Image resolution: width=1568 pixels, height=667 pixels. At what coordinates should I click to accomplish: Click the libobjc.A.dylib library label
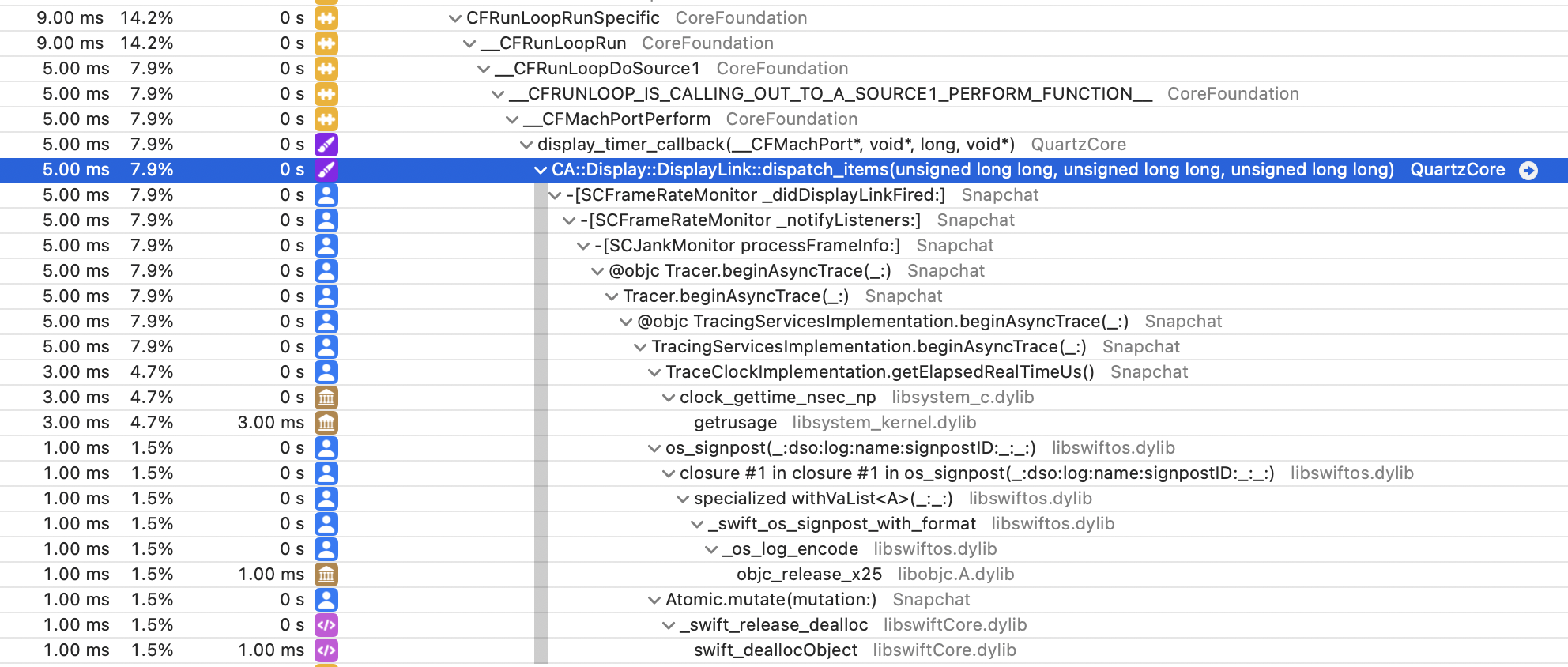click(955, 575)
